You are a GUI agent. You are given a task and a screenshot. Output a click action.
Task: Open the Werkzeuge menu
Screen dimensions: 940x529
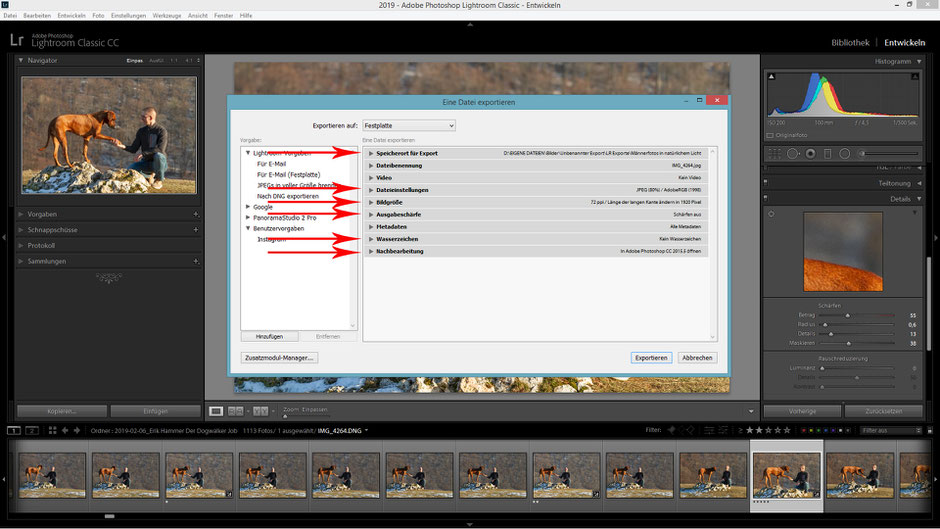[x=167, y=16]
